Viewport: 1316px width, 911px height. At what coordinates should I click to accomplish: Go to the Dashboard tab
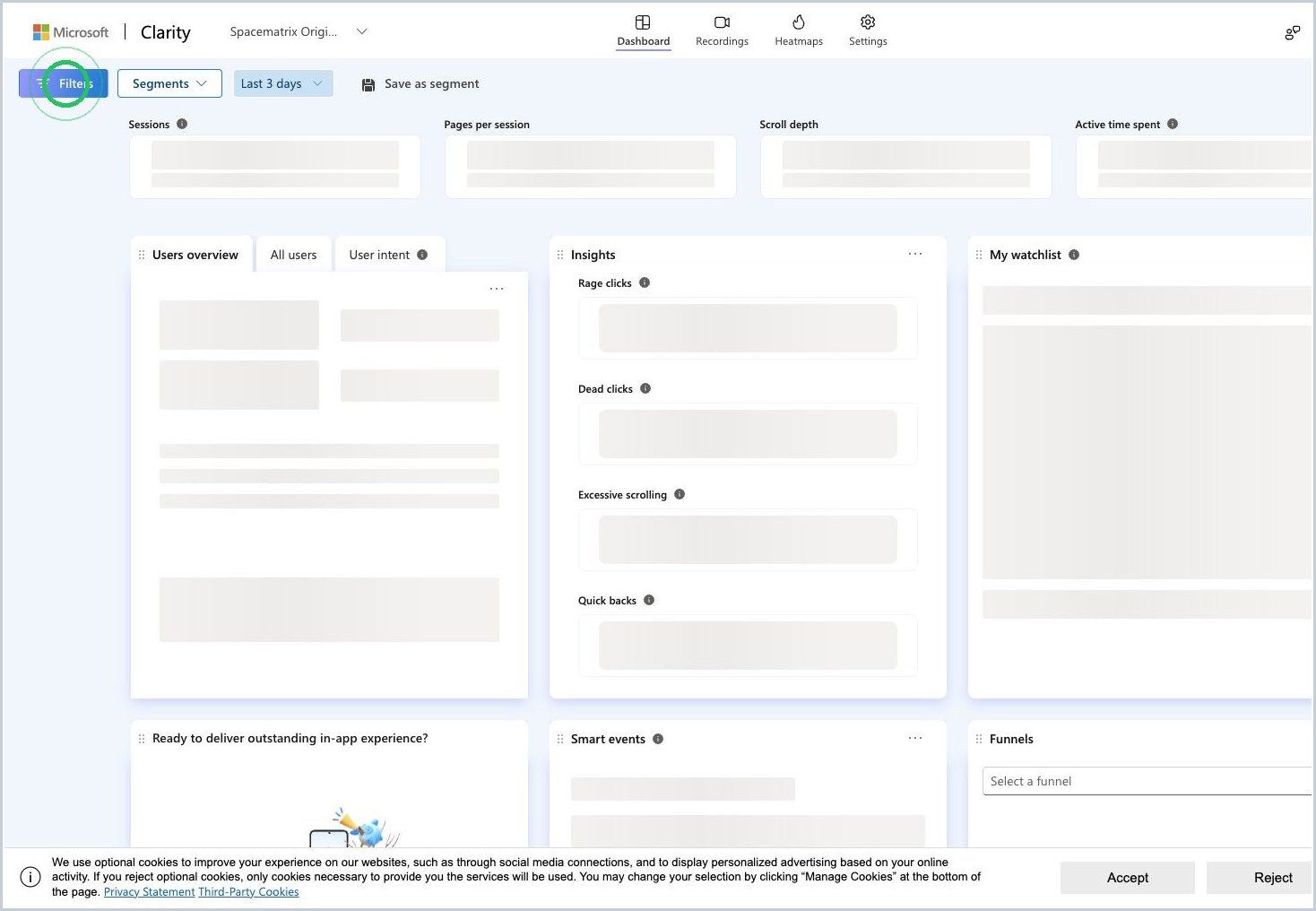click(x=644, y=31)
